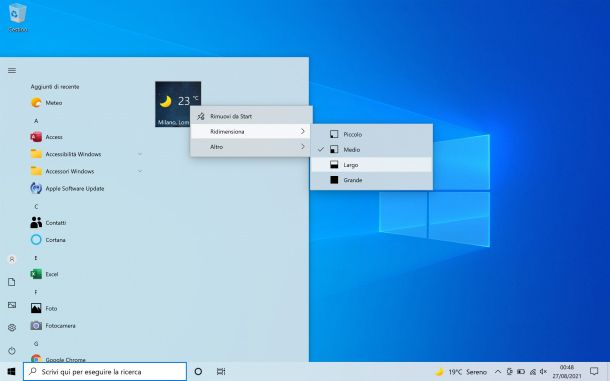Open the battery status tray icon
610x381 pixels.
point(521,372)
